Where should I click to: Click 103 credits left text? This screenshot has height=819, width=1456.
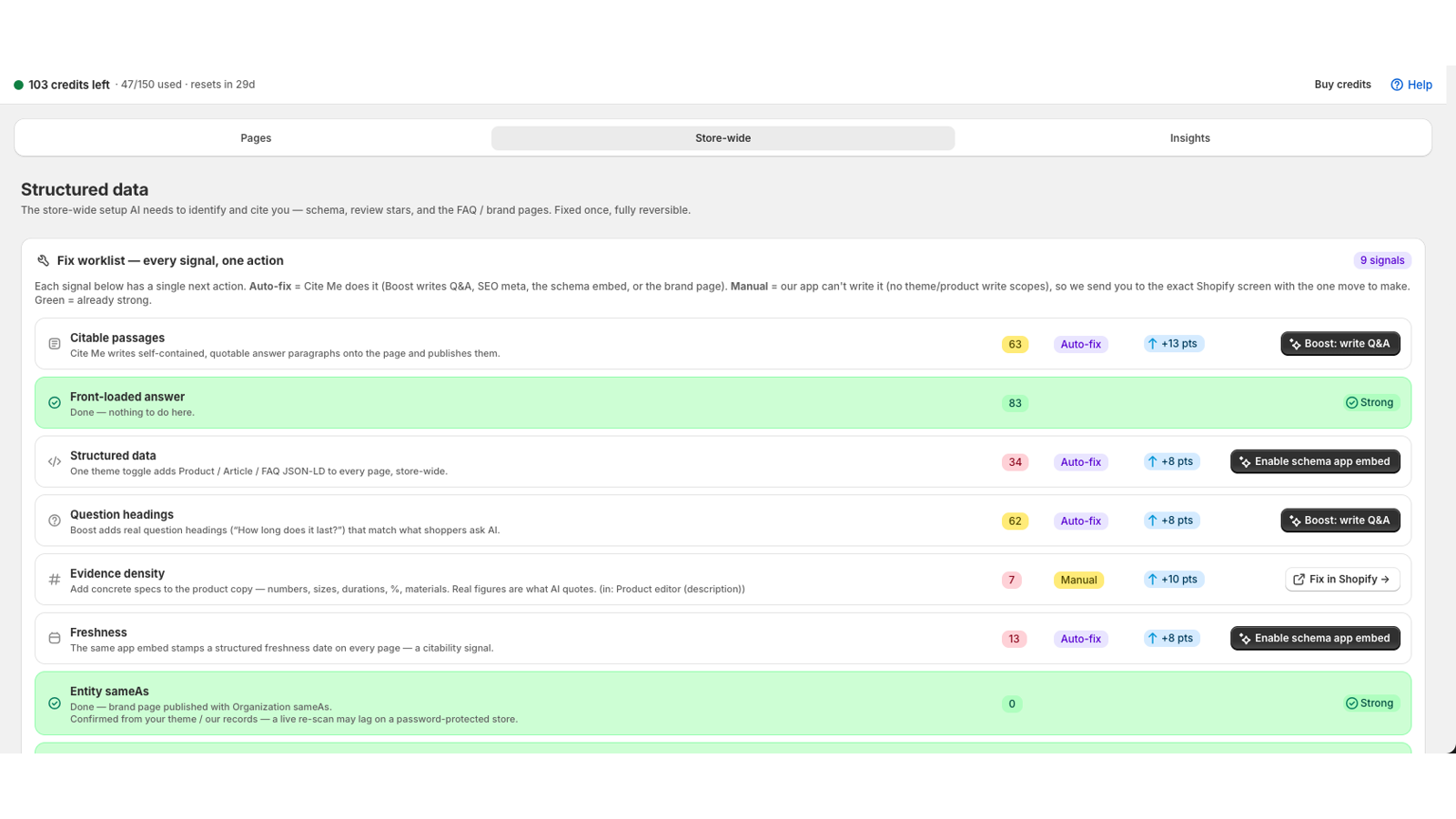click(69, 85)
